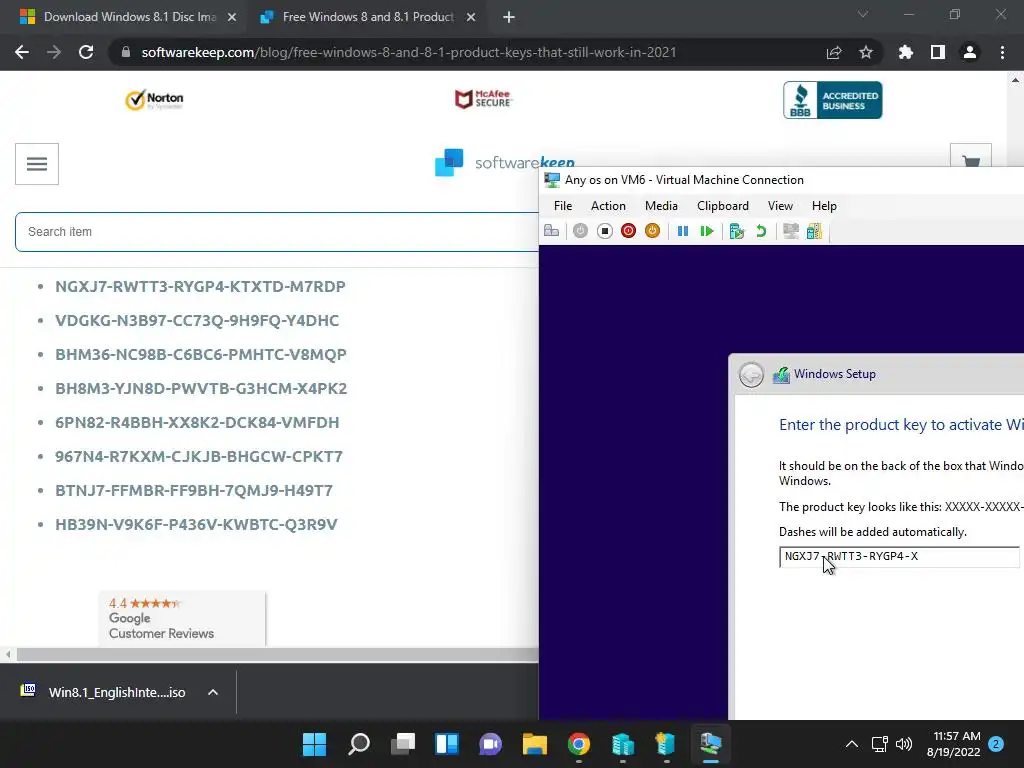This screenshot has width=1024, height=768.
Task: Open the View menu in VM window
Action: (780, 206)
